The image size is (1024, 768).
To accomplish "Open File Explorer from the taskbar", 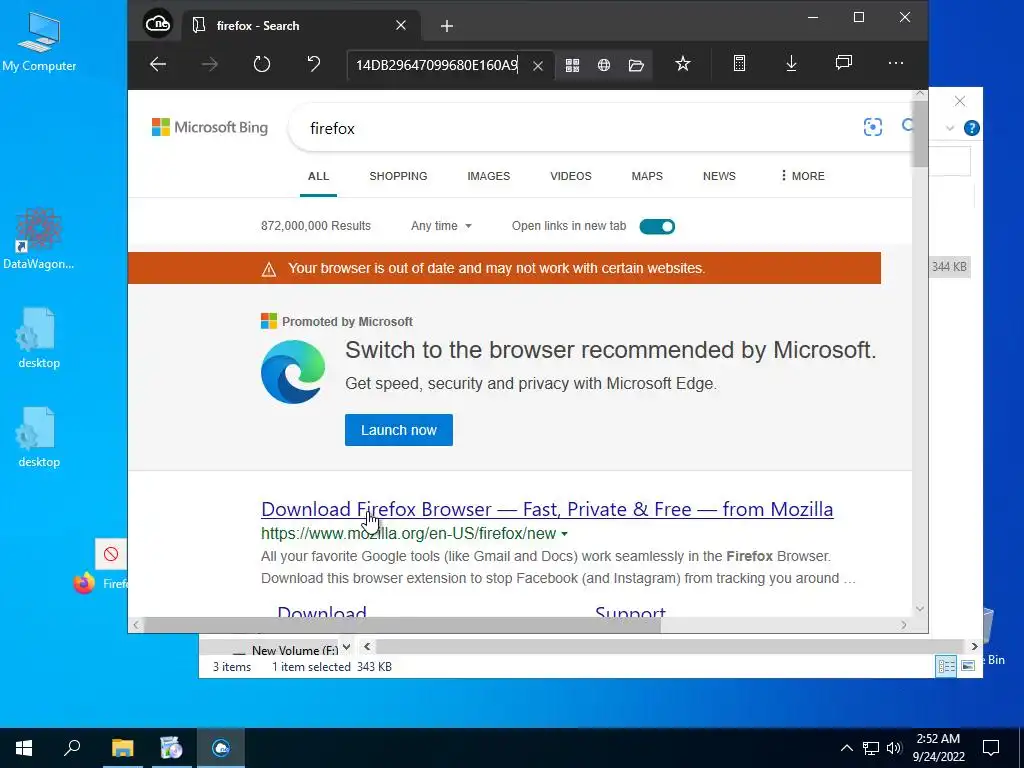I will point(122,748).
